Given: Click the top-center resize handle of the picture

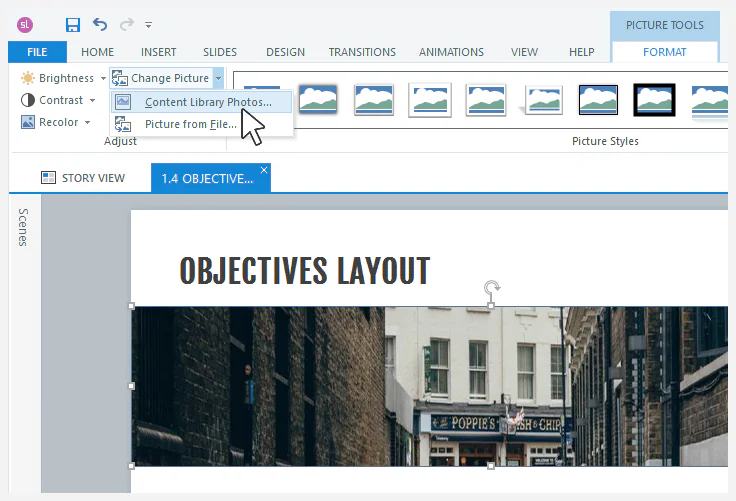Looking at the screenshot, I should click(491, 306).
